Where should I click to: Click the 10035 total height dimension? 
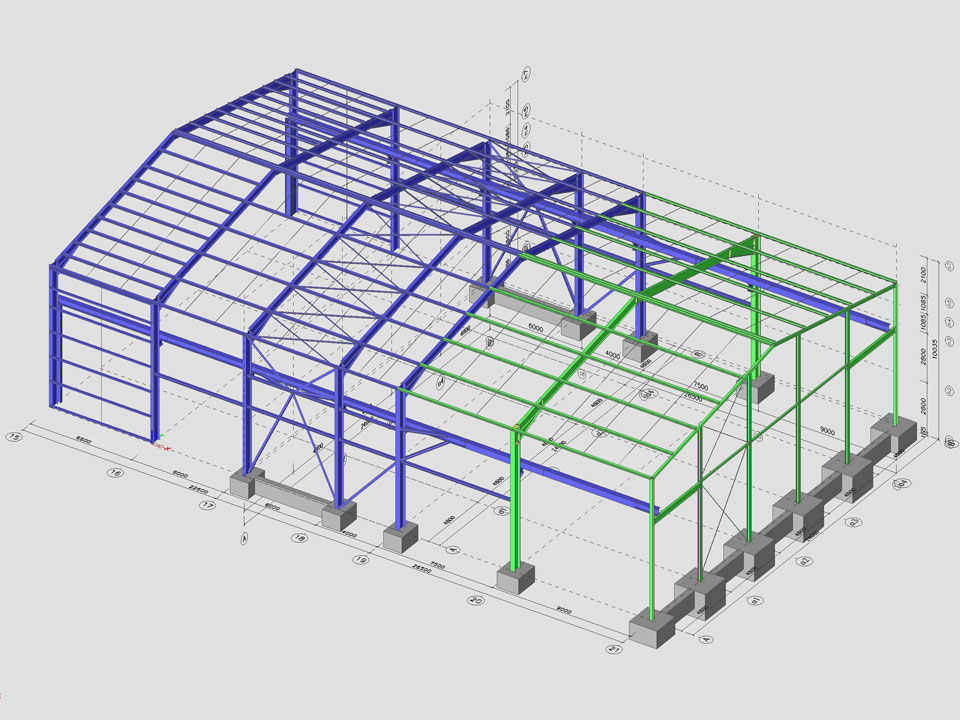(934, 350)
